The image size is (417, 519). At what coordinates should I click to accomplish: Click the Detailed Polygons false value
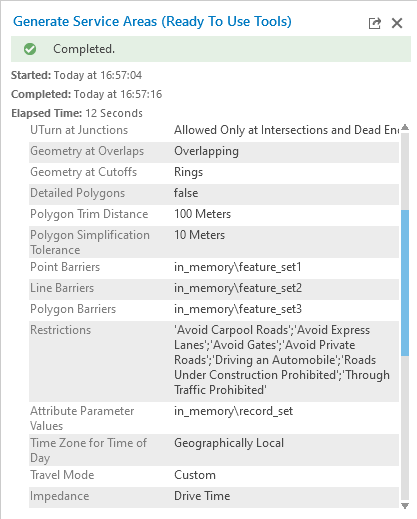pos(186,193)
